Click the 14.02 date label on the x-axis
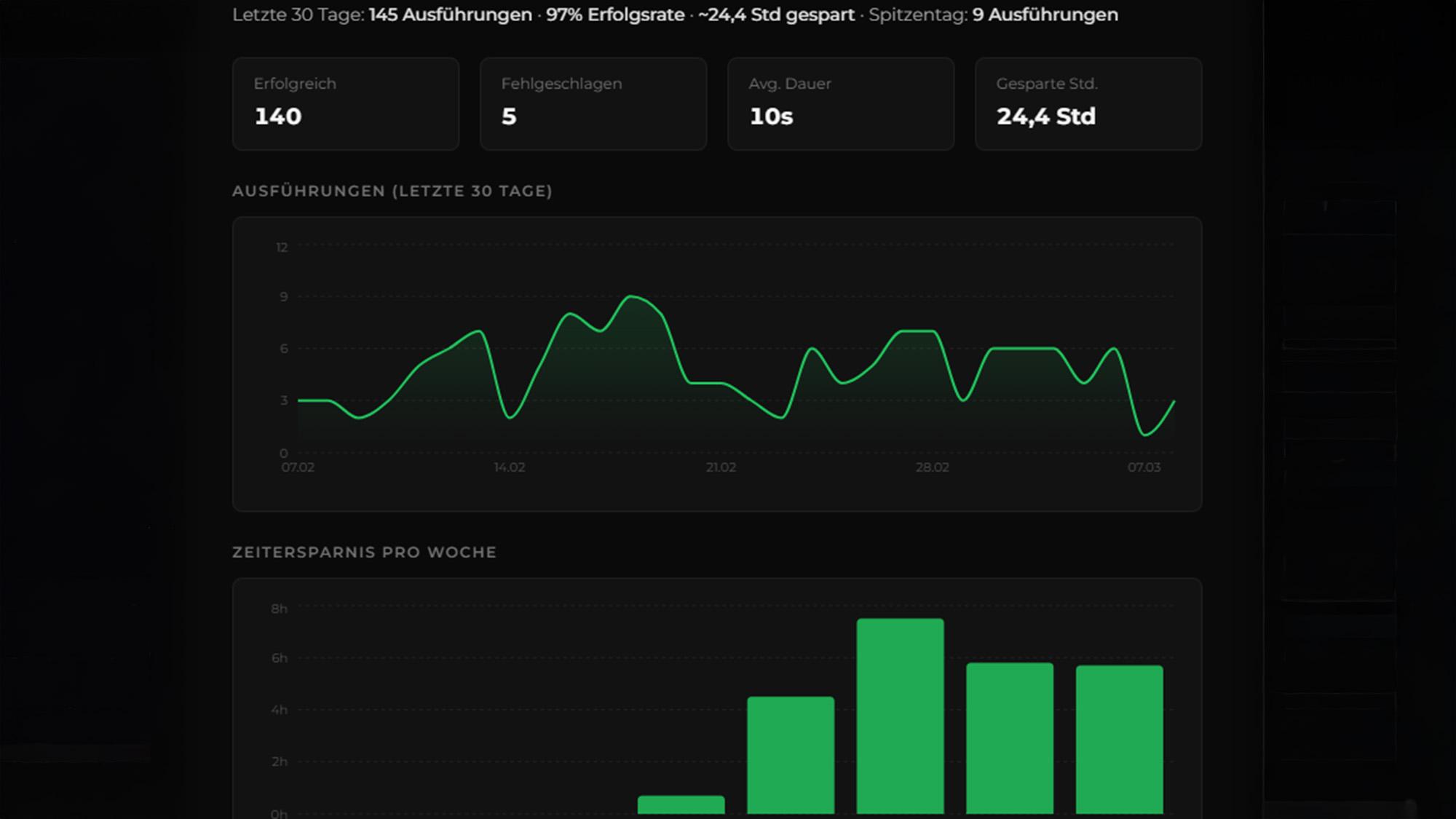 [509, 467]
